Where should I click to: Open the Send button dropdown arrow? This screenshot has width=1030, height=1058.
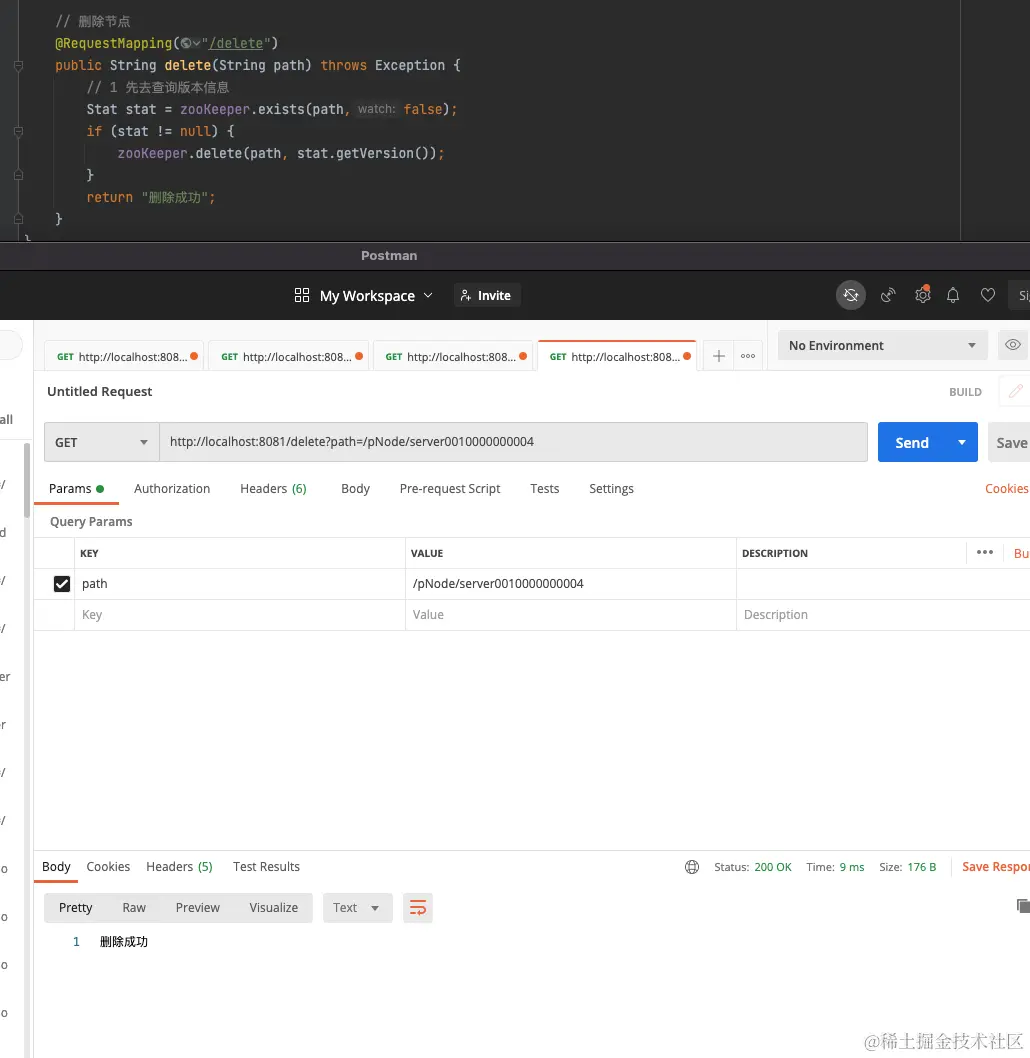(962, 443)
